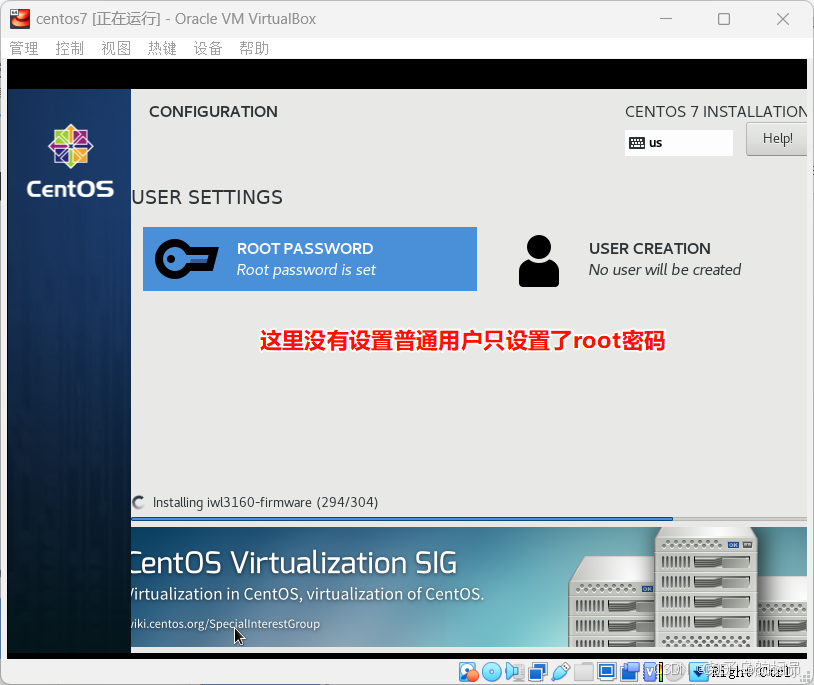Click the us keyboard layout indicator

click(679, 143)
